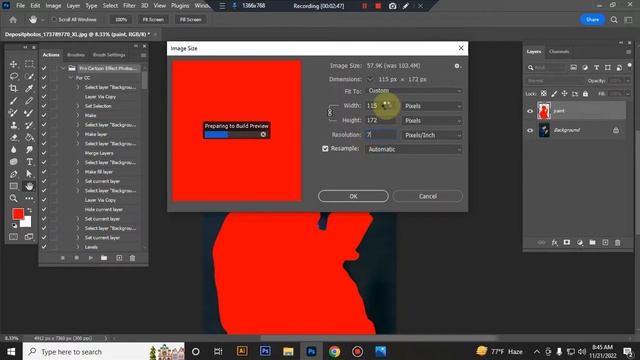The height and width of the screenshot is (360, 640).
Task: Select the Clone Stamp tool
Action: (13, 125)
